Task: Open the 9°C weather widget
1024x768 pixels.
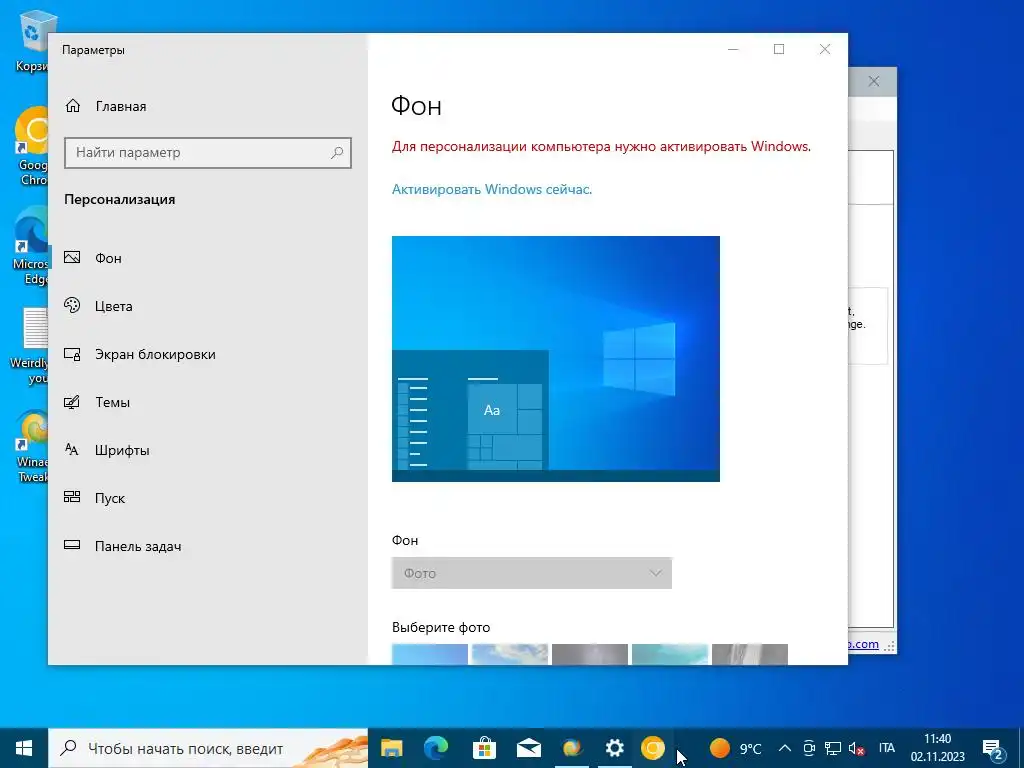Action: (736, 748)
